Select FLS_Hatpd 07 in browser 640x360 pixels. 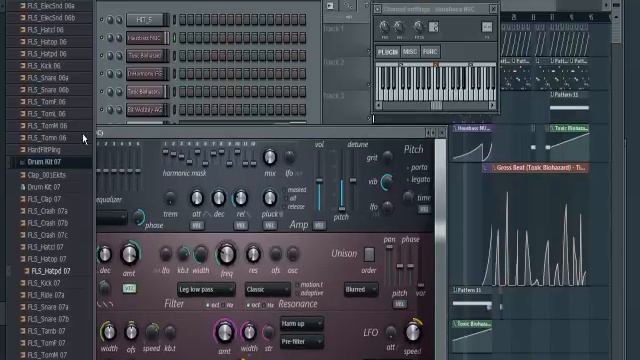51,271
